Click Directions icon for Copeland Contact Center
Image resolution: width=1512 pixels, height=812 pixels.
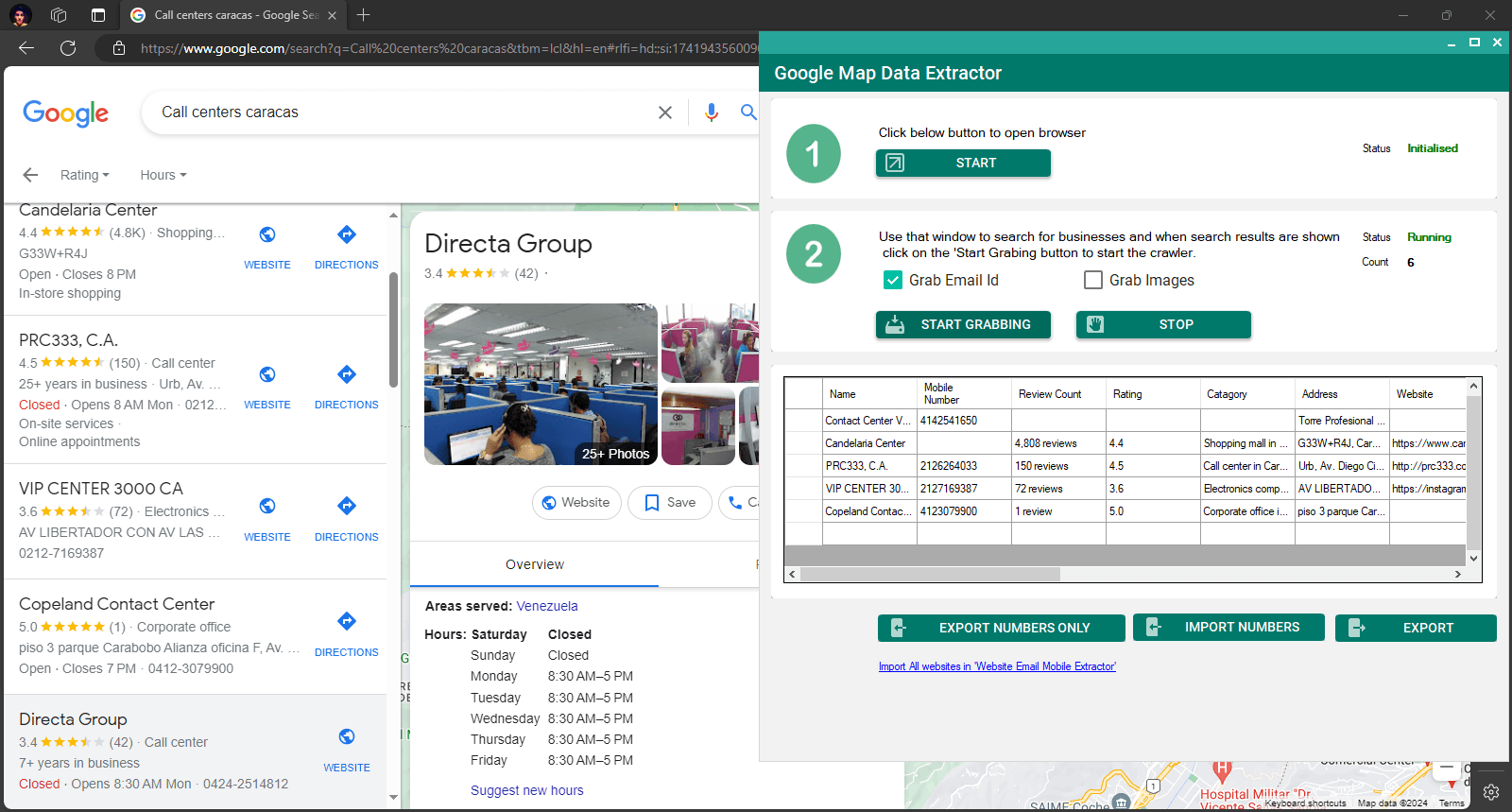pos(347,622)
